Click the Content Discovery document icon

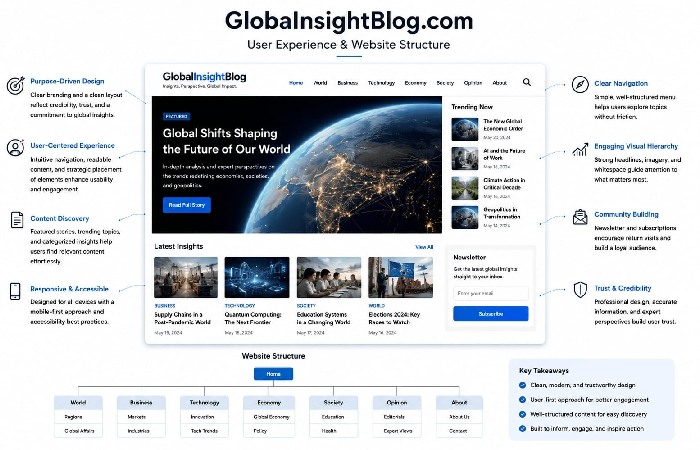[17, 220]
